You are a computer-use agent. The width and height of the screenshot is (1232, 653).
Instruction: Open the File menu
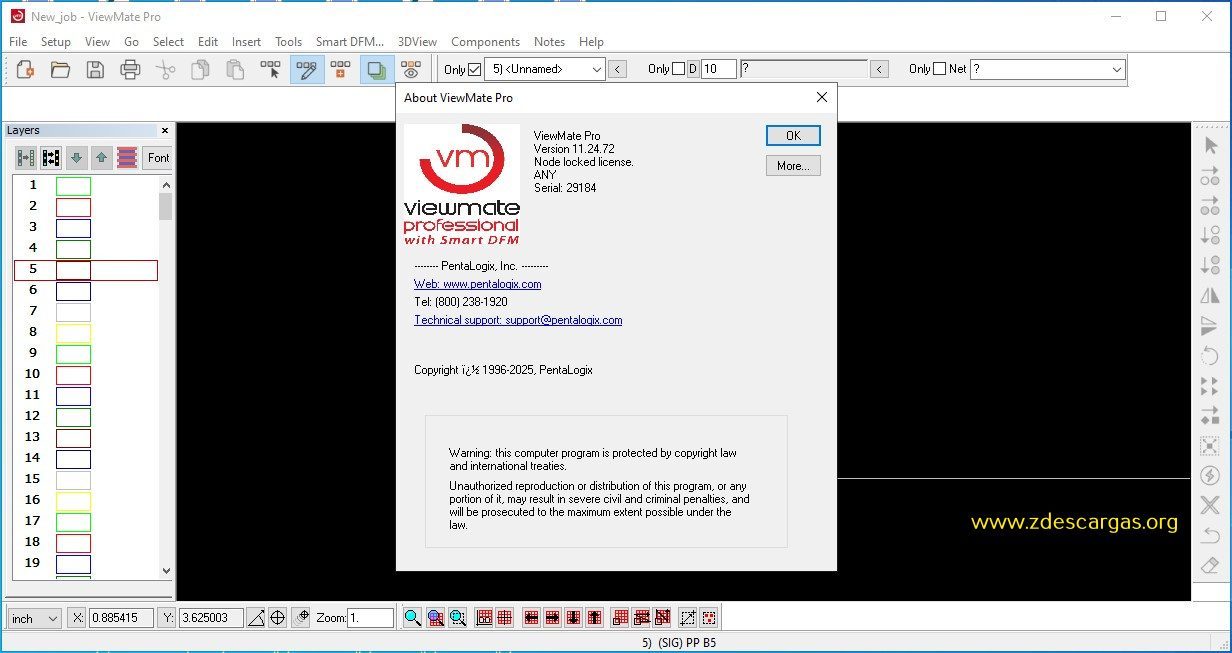click(x=18, y=42)
